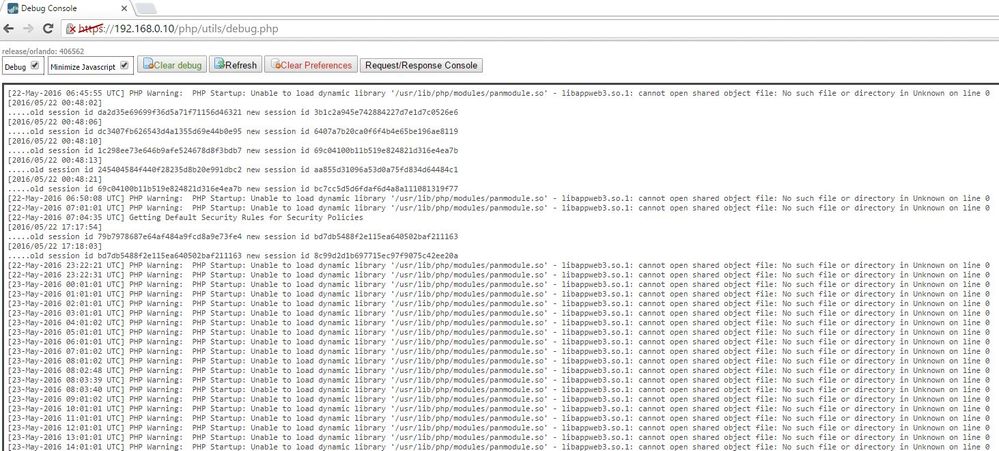Click the PHP Warning line at 23-May-2016 04:01:02
Screen dimensions: 999x451
[498, 322]
